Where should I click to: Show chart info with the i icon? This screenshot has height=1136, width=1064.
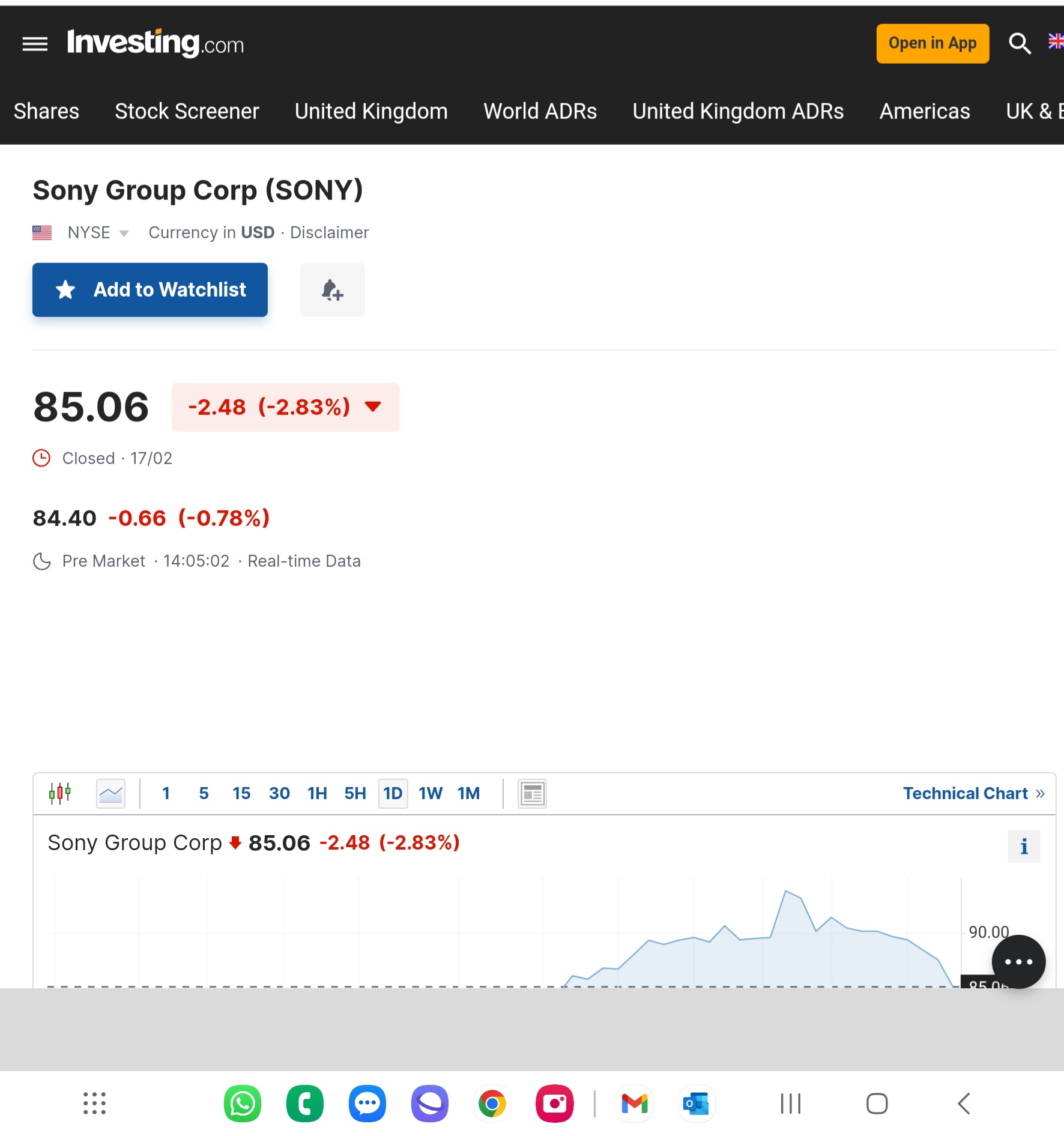pyautogui.click(x=1024, y=847)
